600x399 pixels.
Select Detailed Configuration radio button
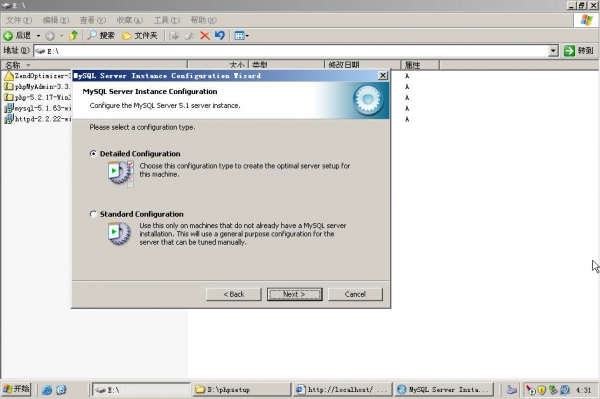[x=93, y=153]
